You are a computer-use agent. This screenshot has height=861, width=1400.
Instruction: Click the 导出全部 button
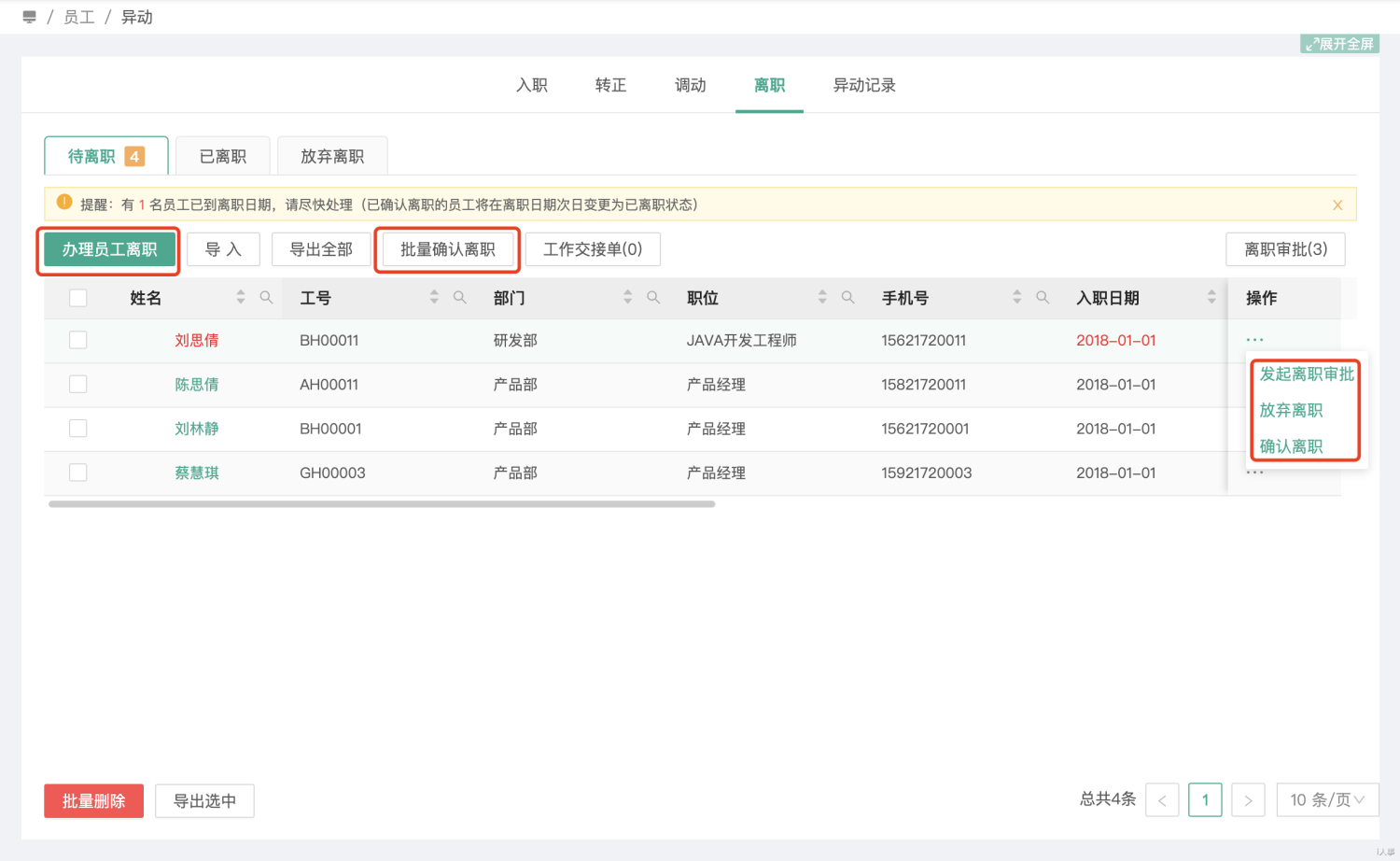coord(321,249)
